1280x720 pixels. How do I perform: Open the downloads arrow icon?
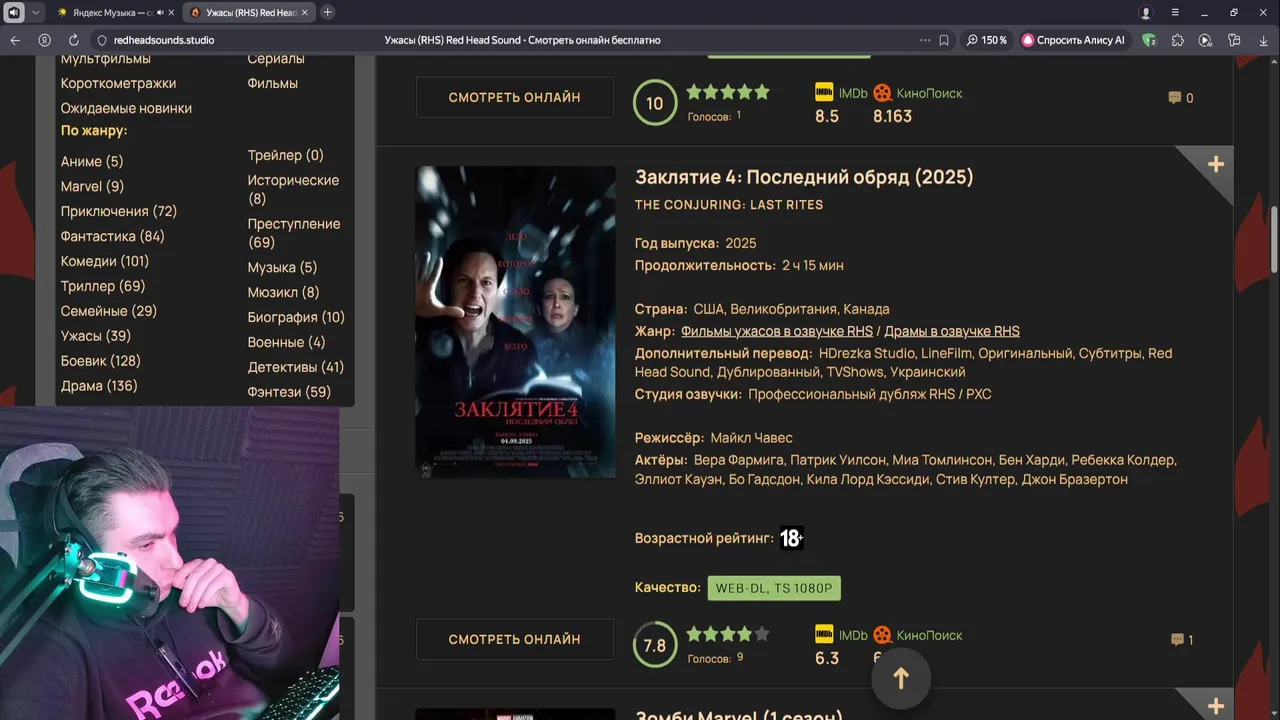click(x=1262, y=40)
